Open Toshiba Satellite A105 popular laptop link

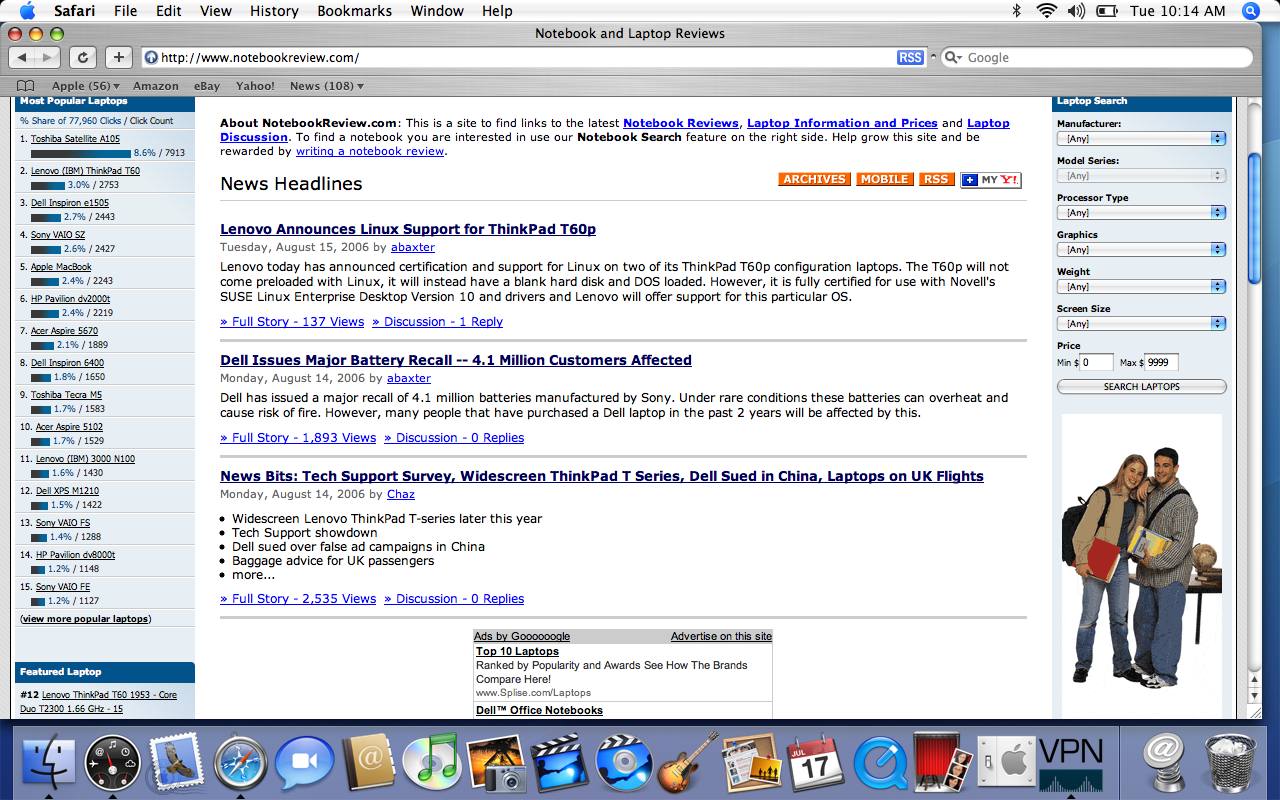[75, 139]
